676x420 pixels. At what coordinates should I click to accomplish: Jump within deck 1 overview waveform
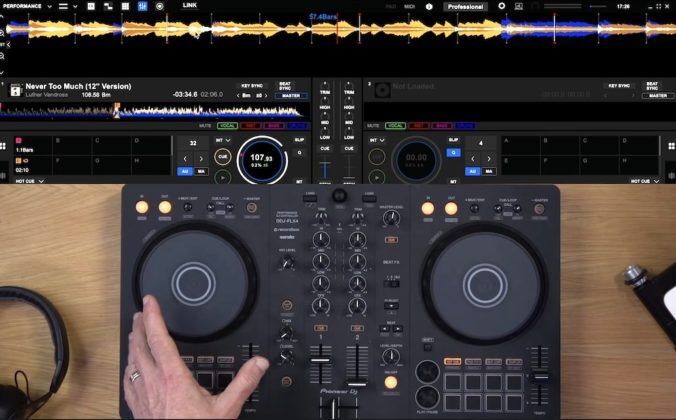(x=154, y=111)
